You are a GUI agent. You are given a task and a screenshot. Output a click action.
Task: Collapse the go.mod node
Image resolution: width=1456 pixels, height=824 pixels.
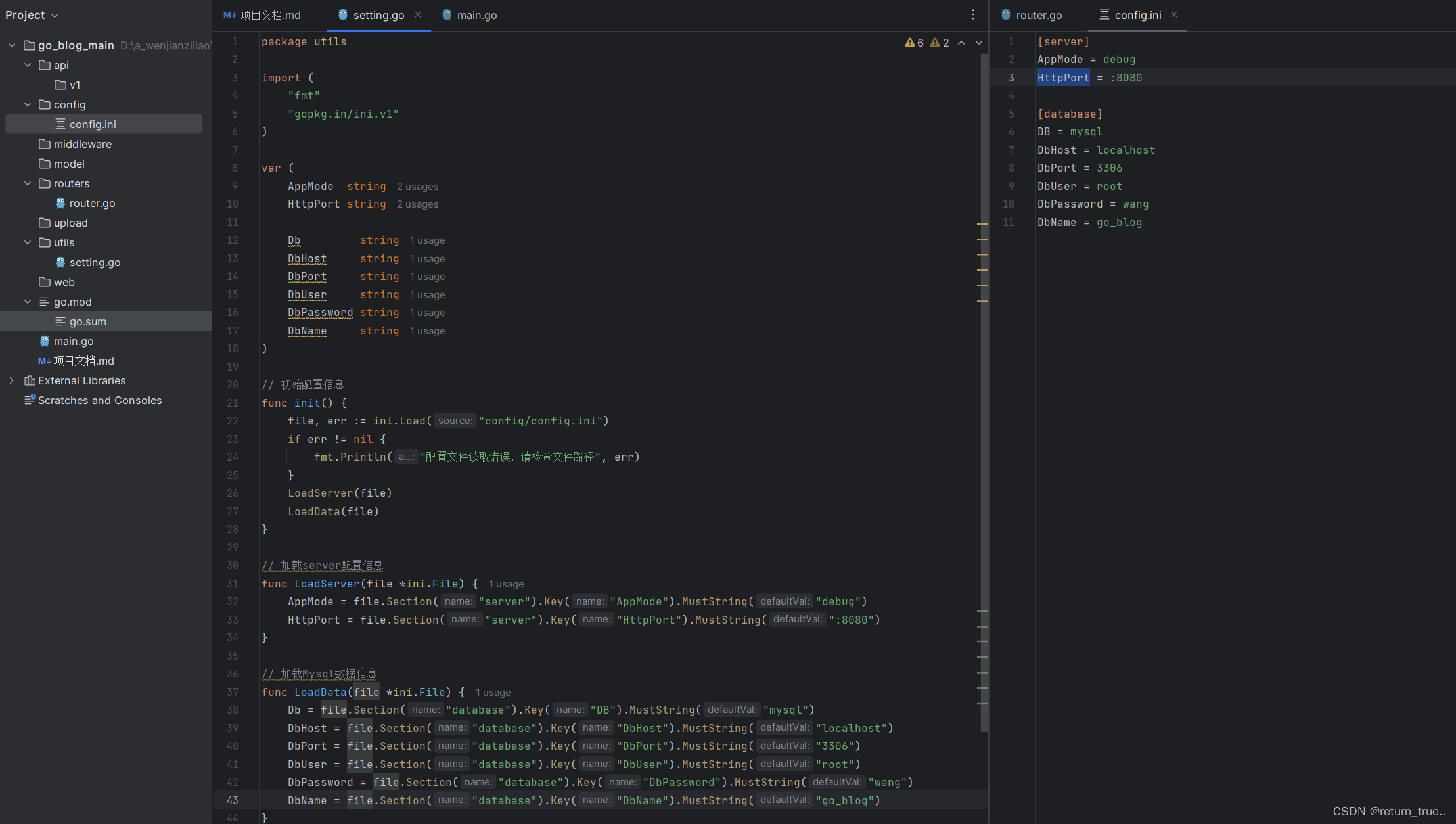(28, 302)
